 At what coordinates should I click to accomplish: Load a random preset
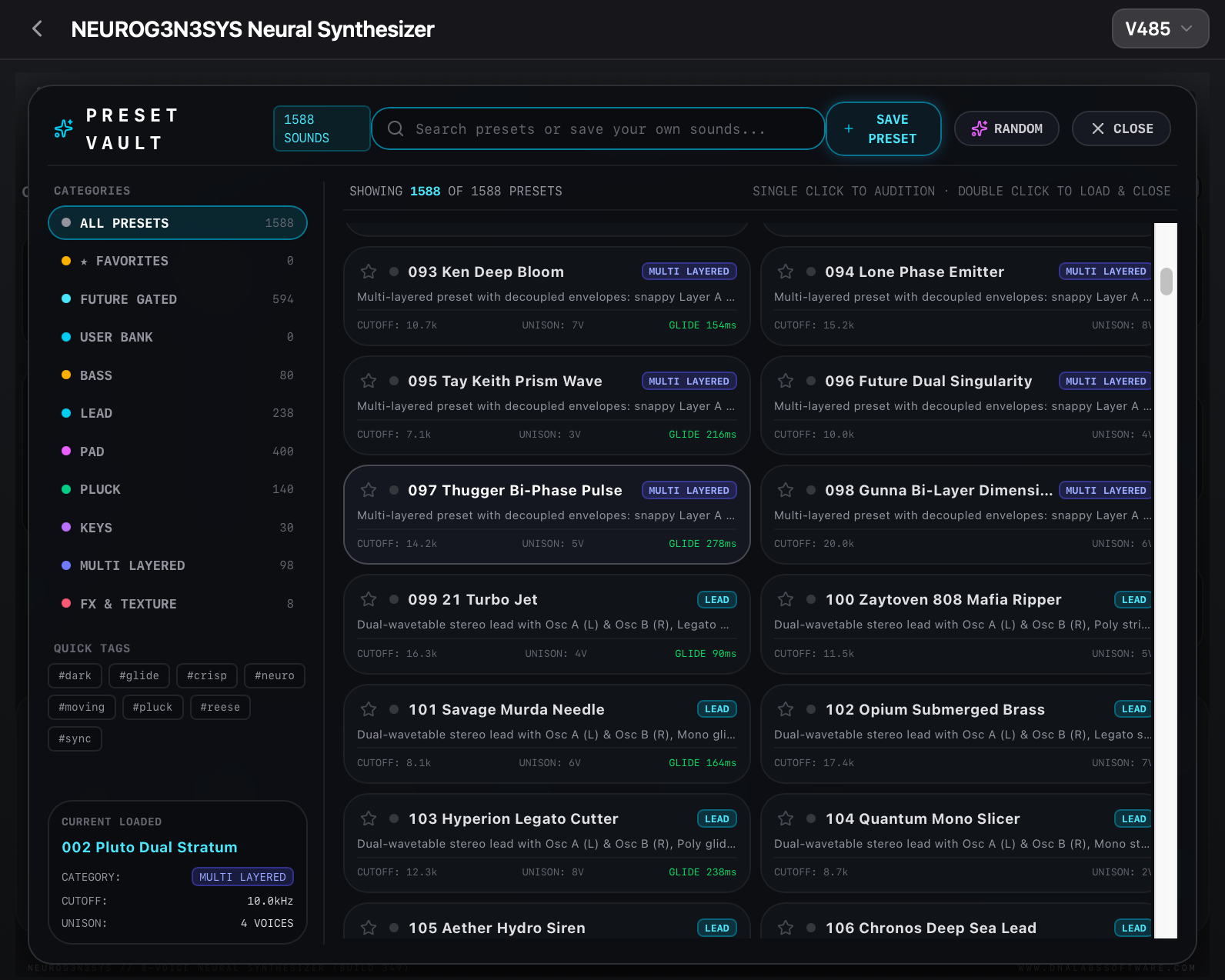(1006, 128)
